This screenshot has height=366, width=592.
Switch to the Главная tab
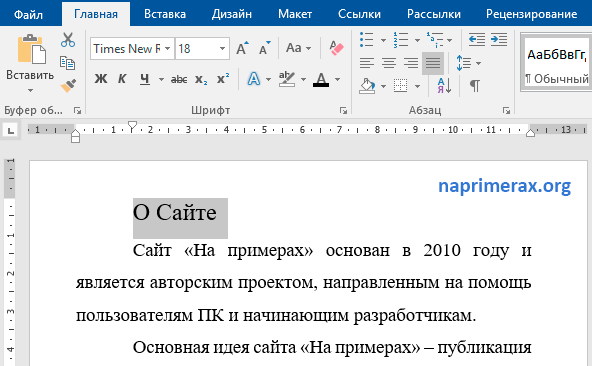(x=96, y=14)
